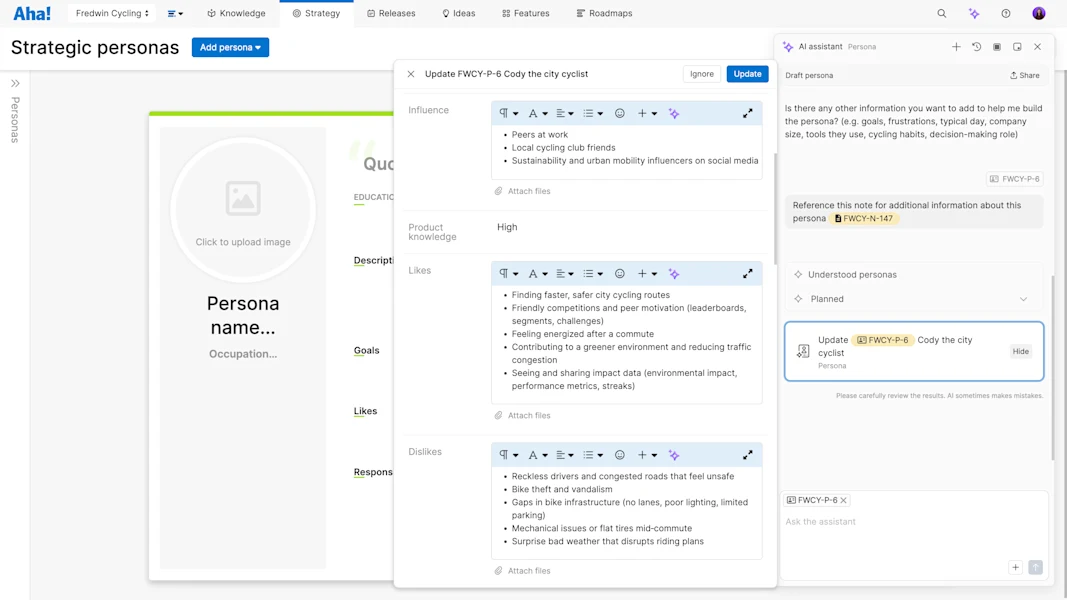
Task: Close the Update FWCY-P-6 dialog
Action: coord(411,74)
